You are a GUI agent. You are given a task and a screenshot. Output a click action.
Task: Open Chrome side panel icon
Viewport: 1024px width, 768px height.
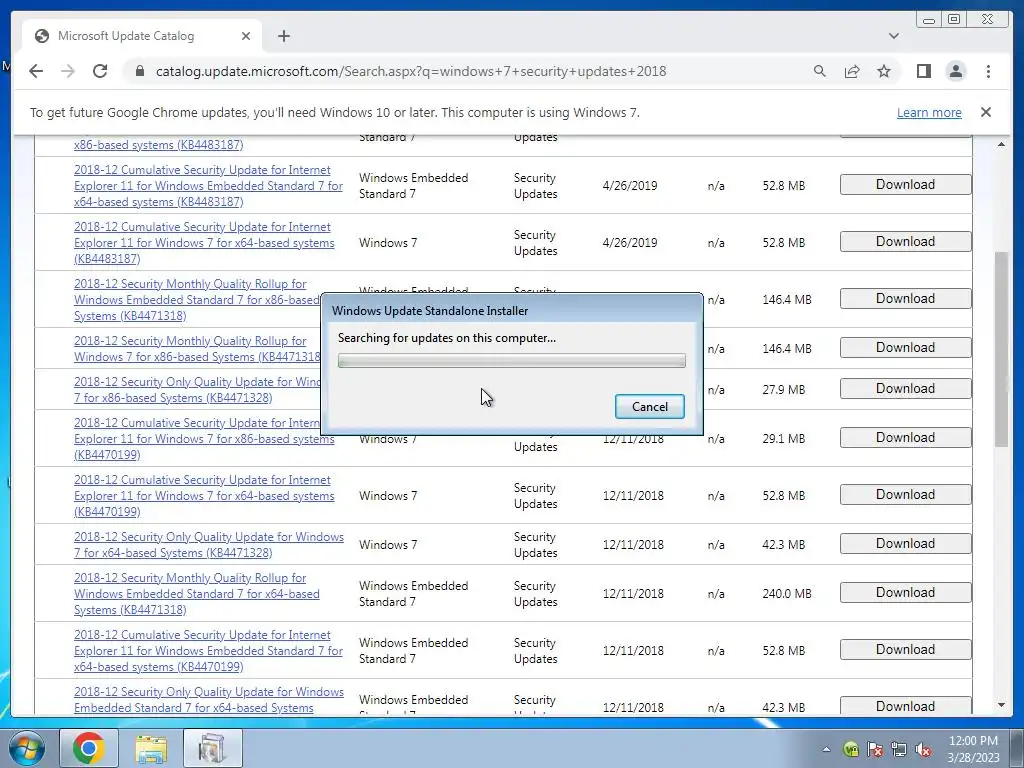[x=923, y=71]
